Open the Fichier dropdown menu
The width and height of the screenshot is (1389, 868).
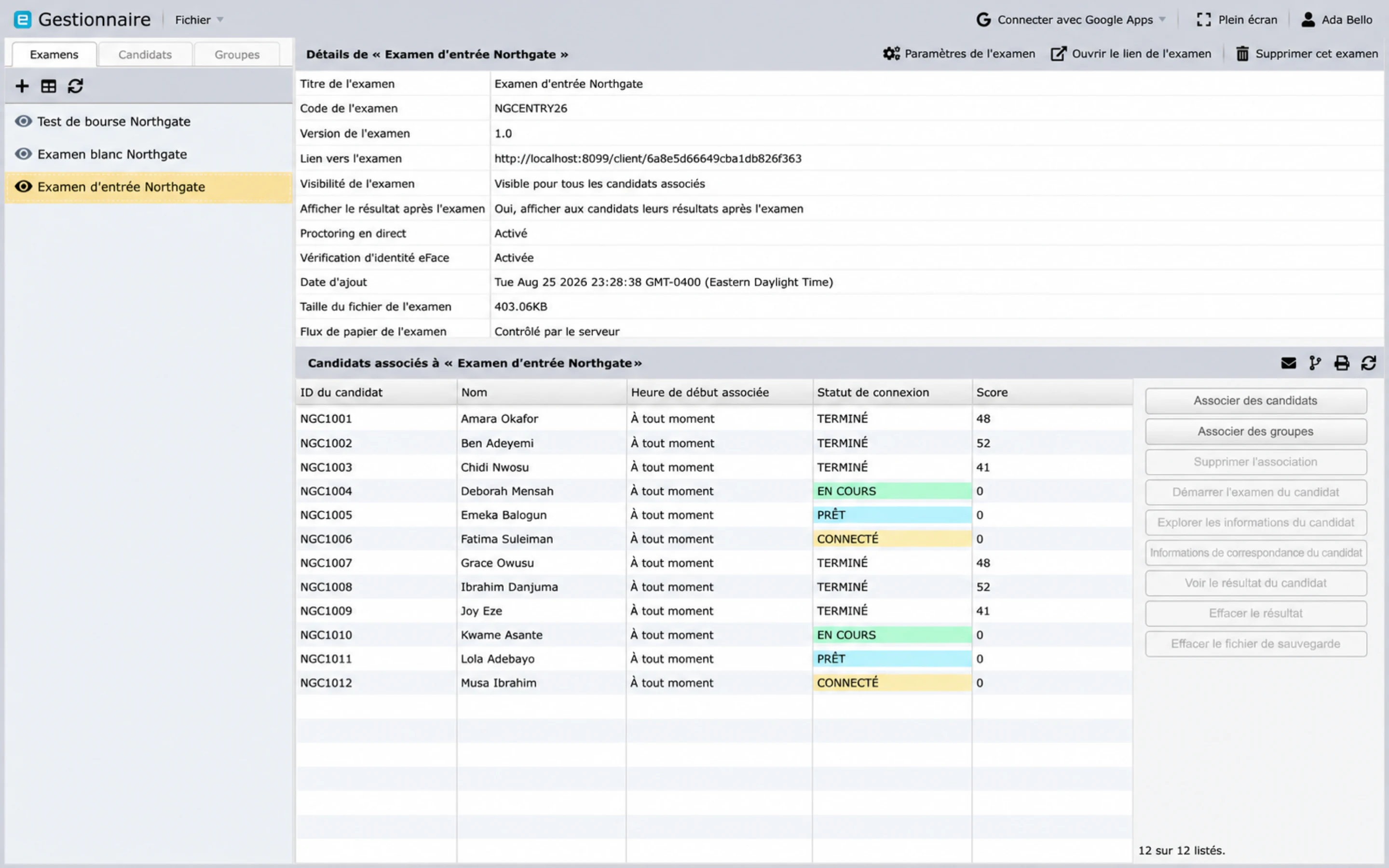[199, 19]
